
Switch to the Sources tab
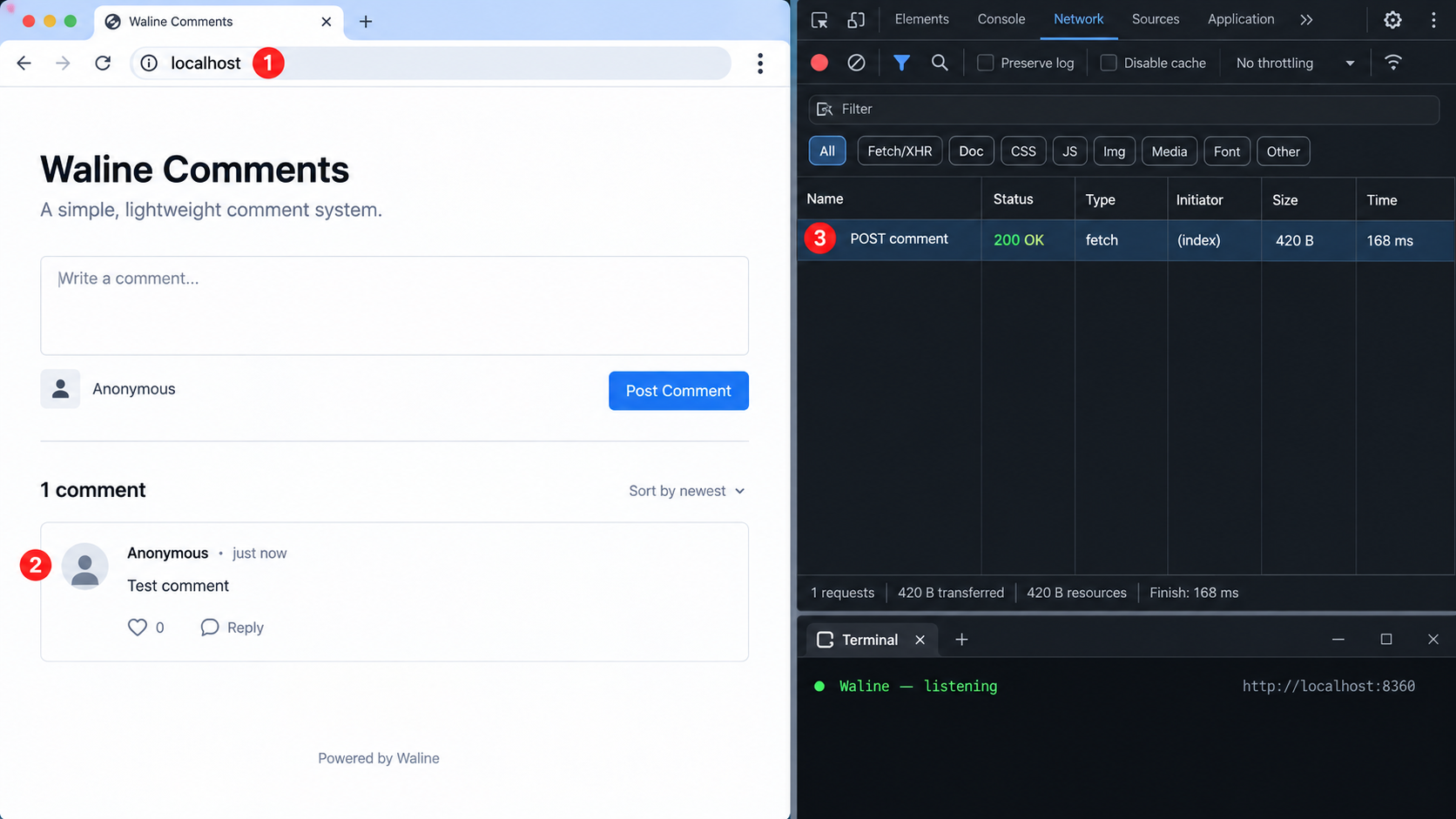pos(1155,19)
